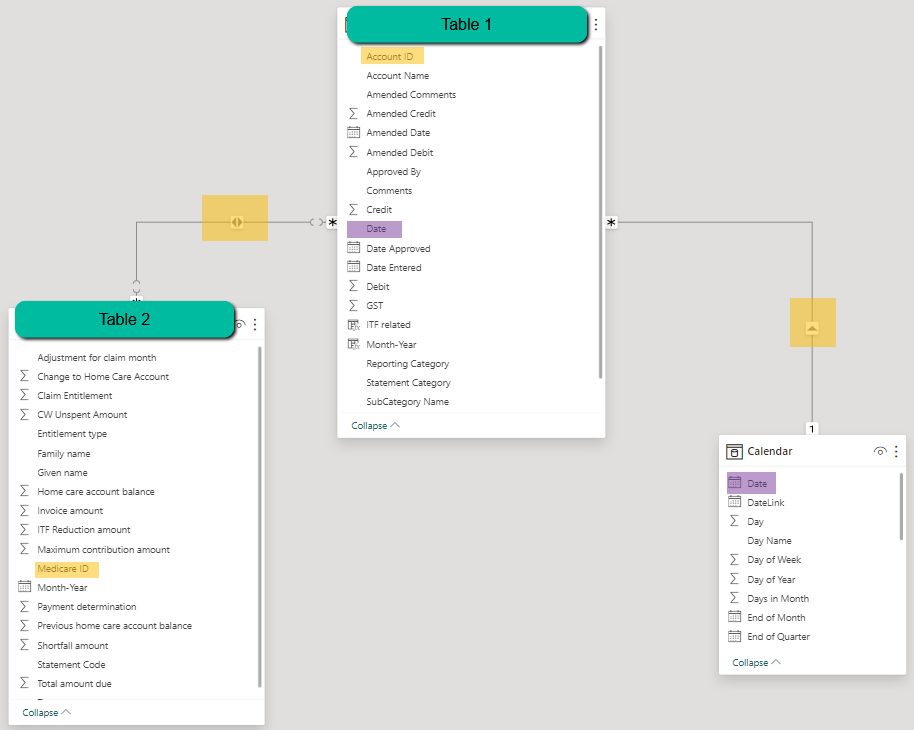Viewport: 914px width, 730px height.
Task: Click the Calendar table icon in header
Action: [734, 452]
